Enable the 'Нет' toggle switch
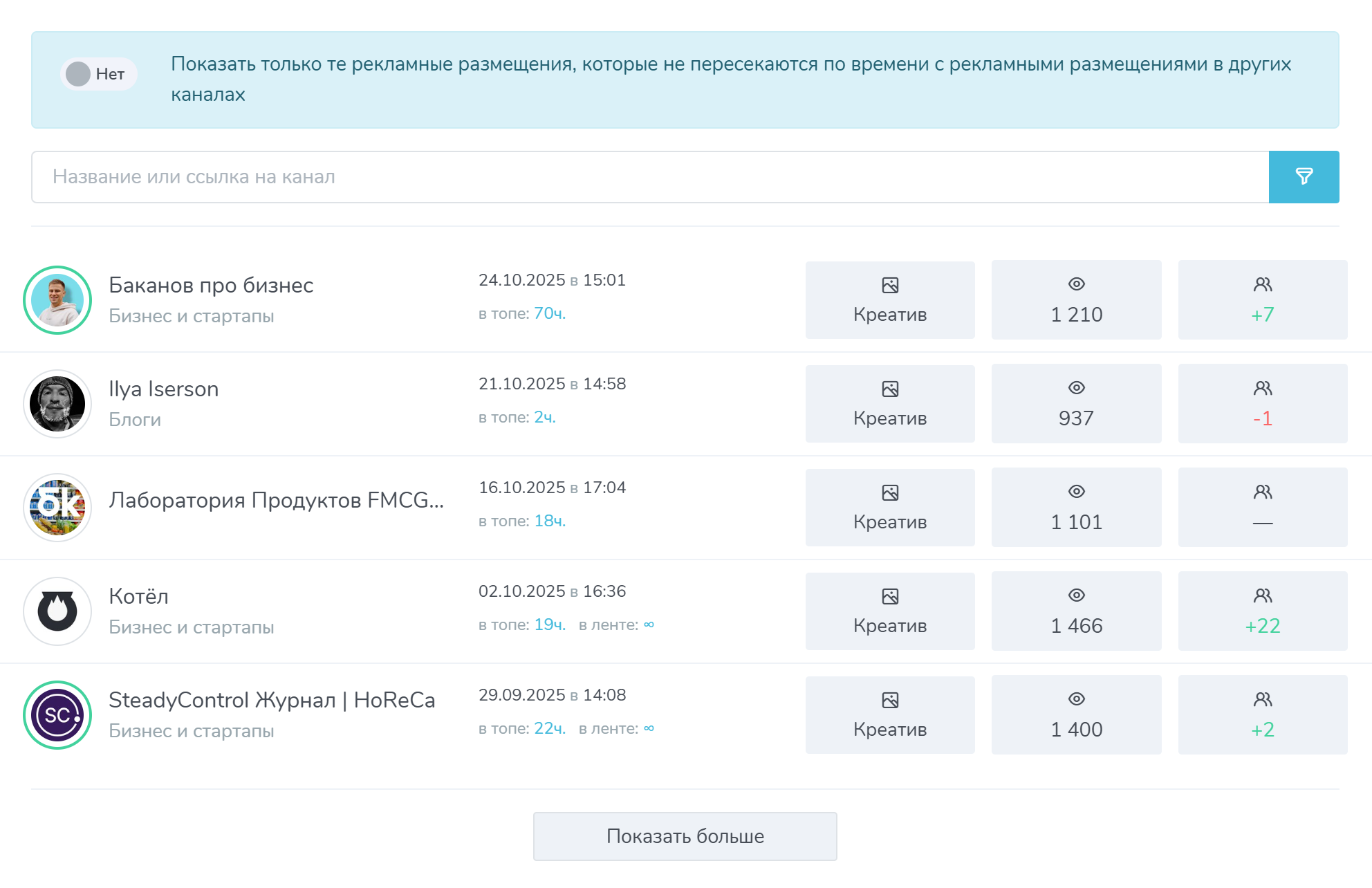This screenshot has width=1372, height=888. pyautogui.click(x=98, y=73)
